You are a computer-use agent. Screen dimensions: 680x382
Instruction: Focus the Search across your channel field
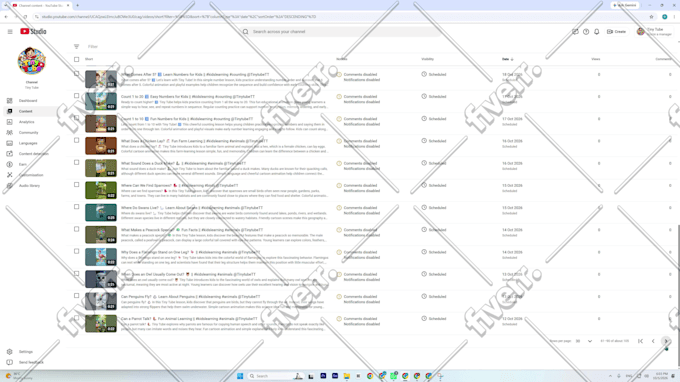pyautogui.click(x=340, y=32)
